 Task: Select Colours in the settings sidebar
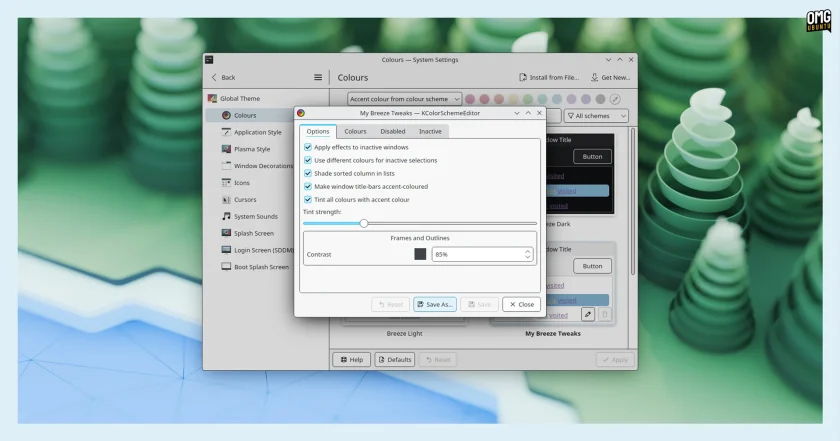250,115
